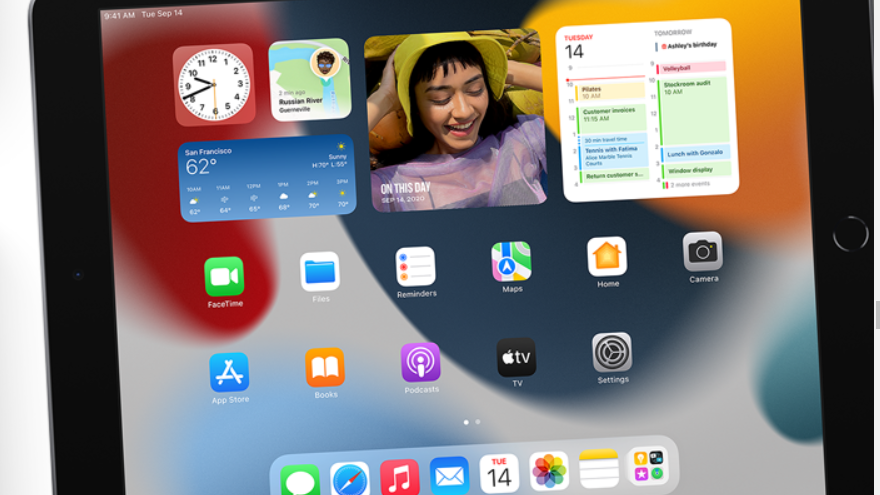880x495 pixels.
Task: Open the Camera app
Action: click(x=703, y=251)
